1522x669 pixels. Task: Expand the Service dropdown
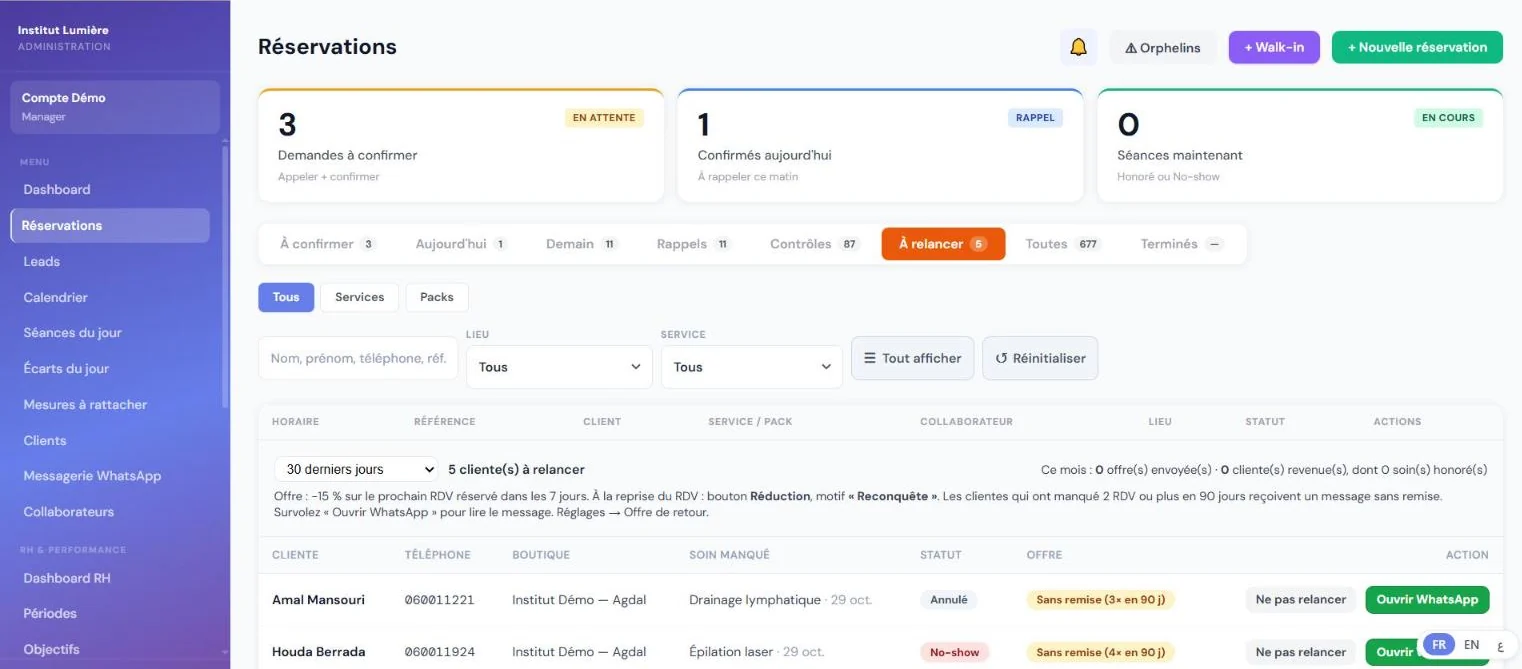tap(752, 367)
